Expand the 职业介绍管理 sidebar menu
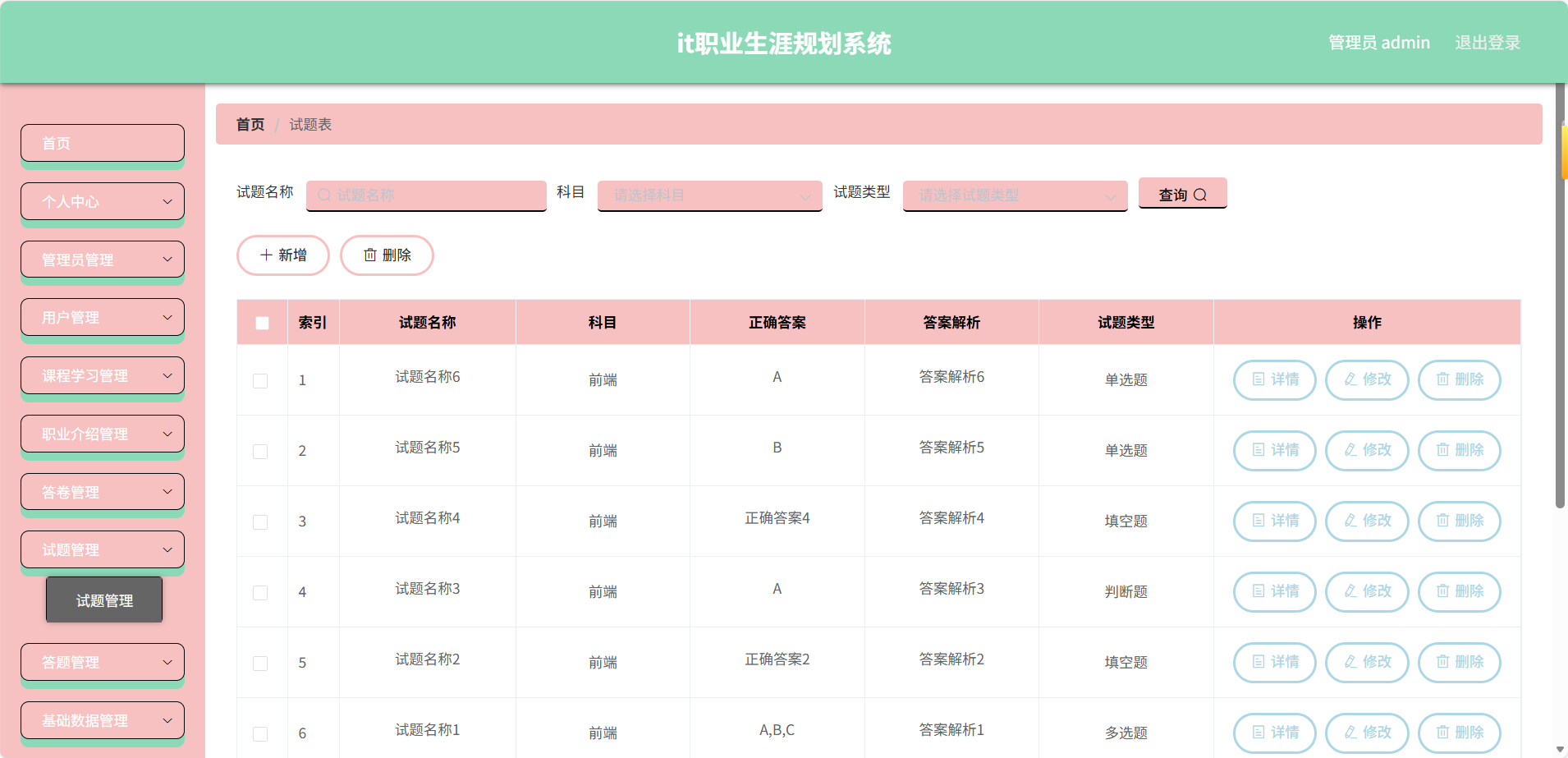Image resolution: width=1568 pixels, height=758 pixels. pos(103,434)
